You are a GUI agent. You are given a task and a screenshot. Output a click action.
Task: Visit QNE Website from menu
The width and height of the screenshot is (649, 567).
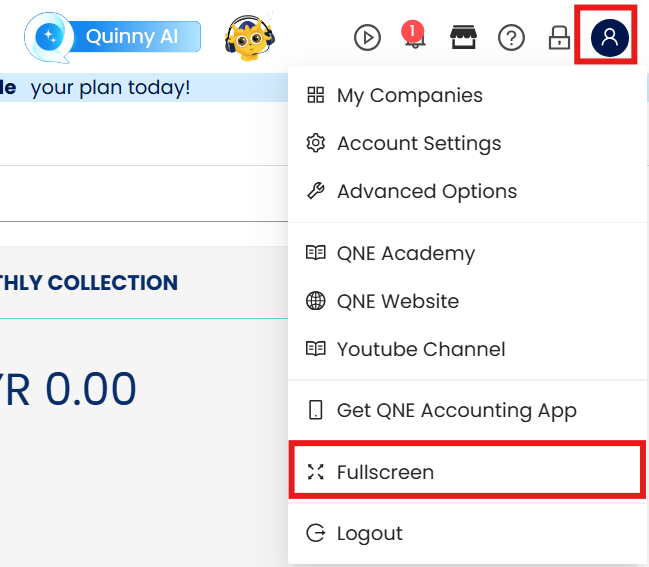click(x=398, y=301)
